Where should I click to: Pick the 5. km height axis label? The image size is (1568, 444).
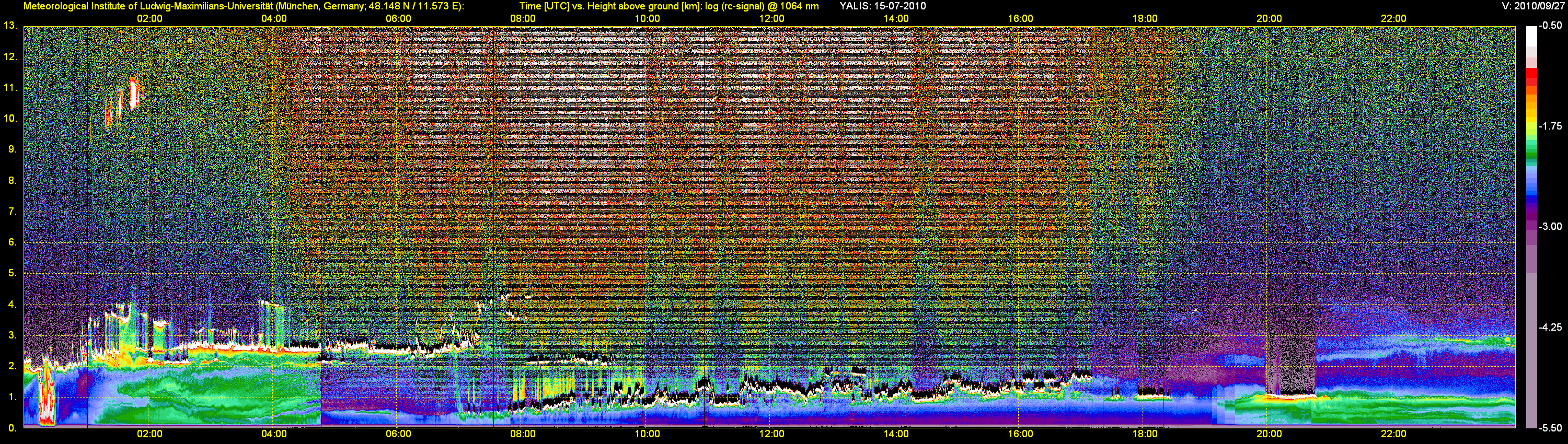pos(12,273)
